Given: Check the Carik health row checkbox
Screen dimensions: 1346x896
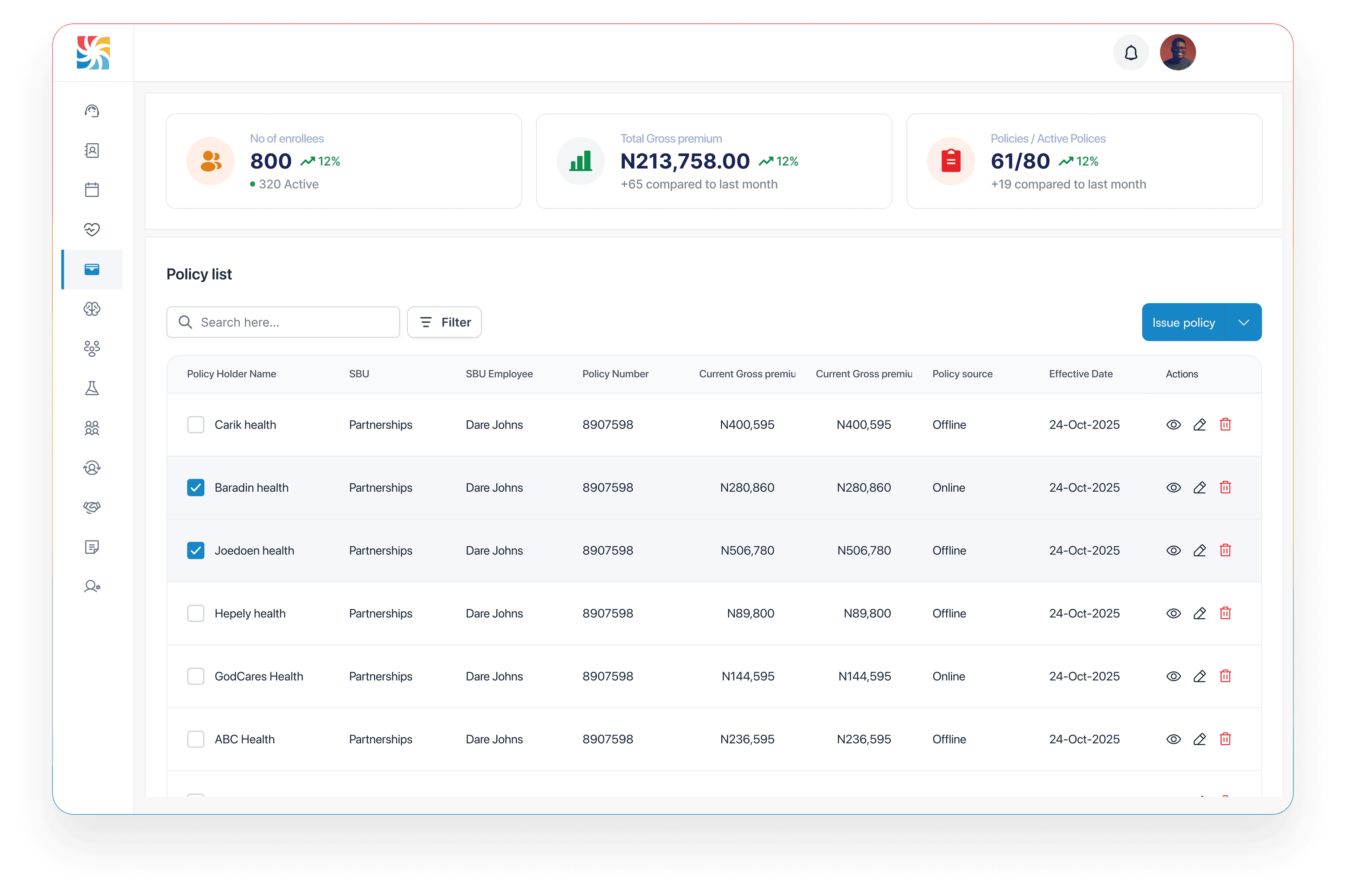Looking at the screenshot, I should click(196, 425).
